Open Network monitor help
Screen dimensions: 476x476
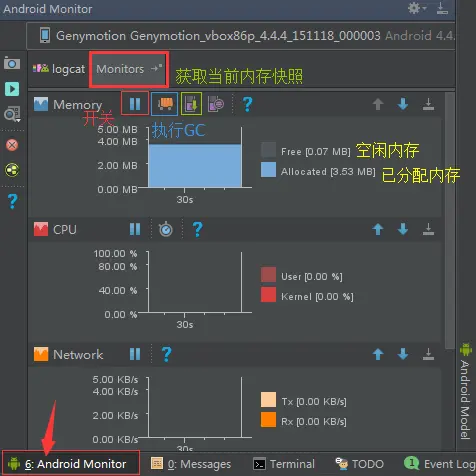coord(166,354)
